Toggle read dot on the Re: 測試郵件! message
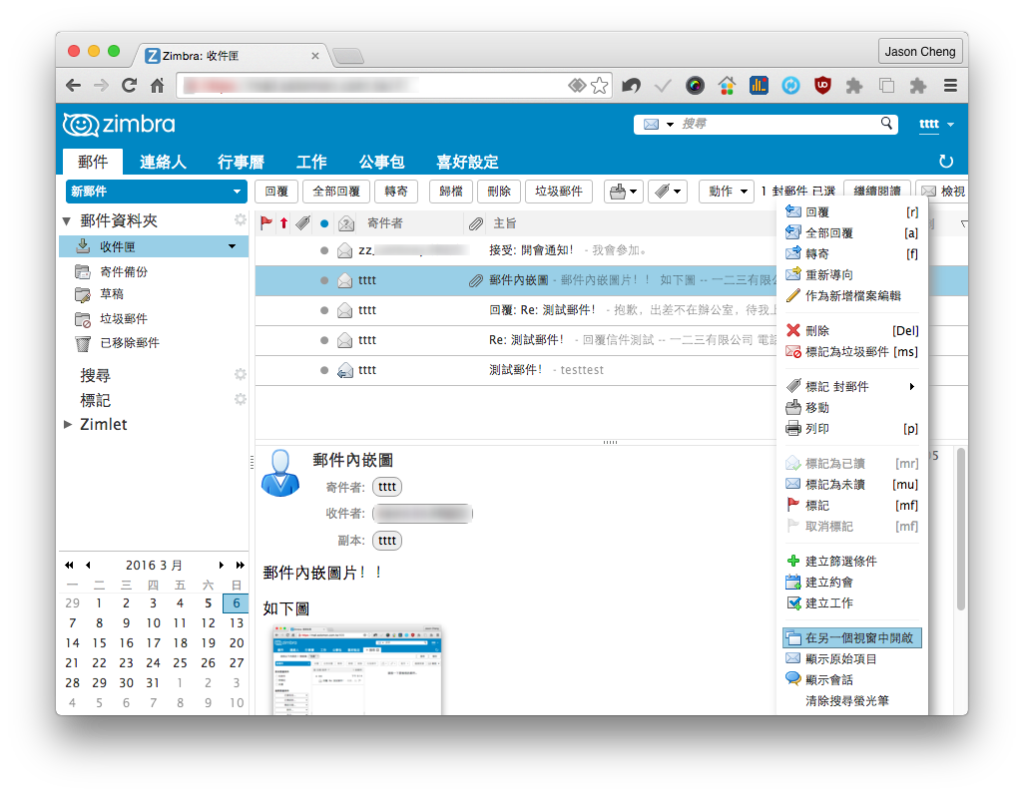This screenshot has width=1024, height=795. coord(325,340)
